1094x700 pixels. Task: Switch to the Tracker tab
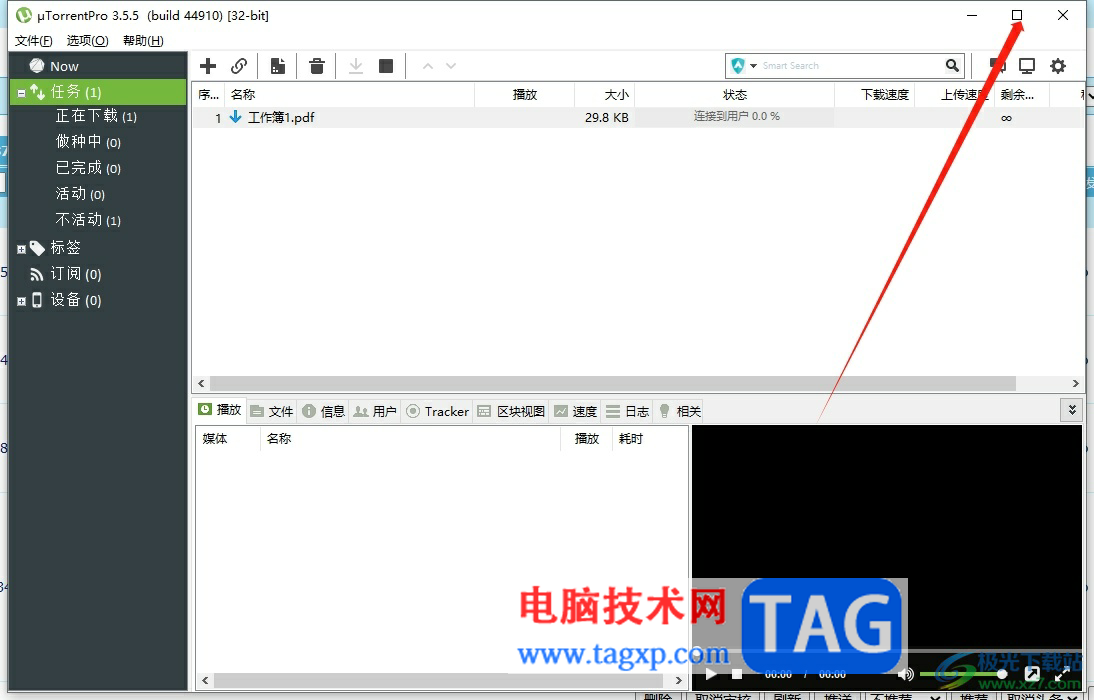pyautogui.click(x=437, y=411)
